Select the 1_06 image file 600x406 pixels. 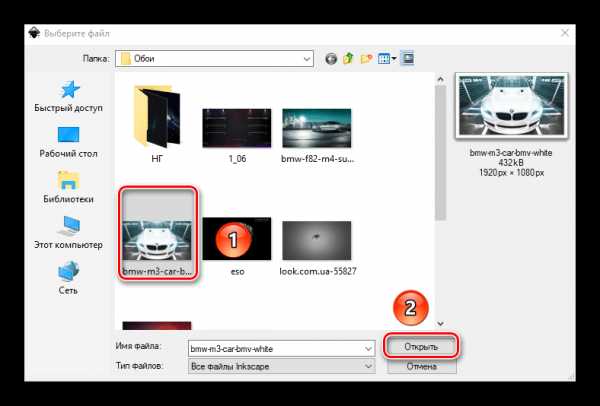(237, 135)
